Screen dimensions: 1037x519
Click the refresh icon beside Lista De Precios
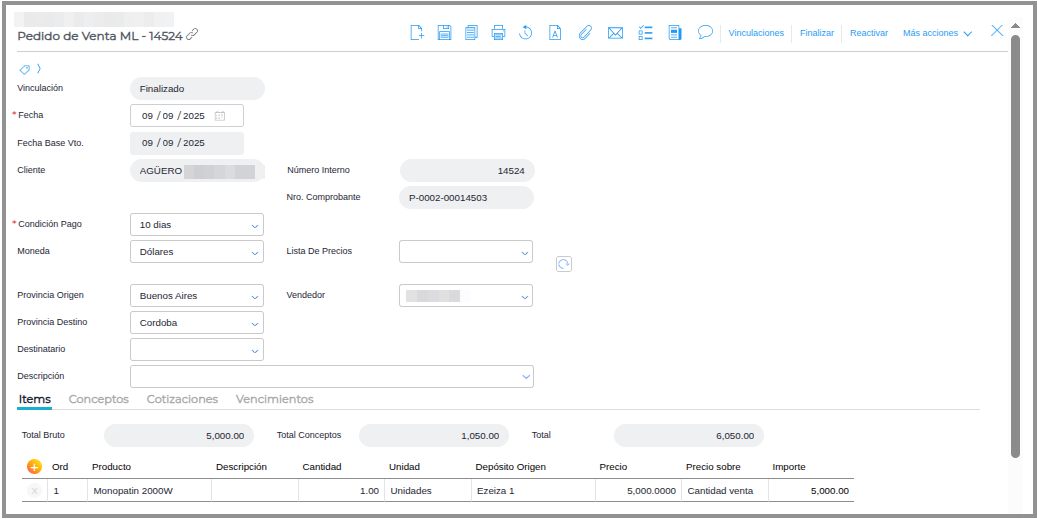[x=564, y=264]
